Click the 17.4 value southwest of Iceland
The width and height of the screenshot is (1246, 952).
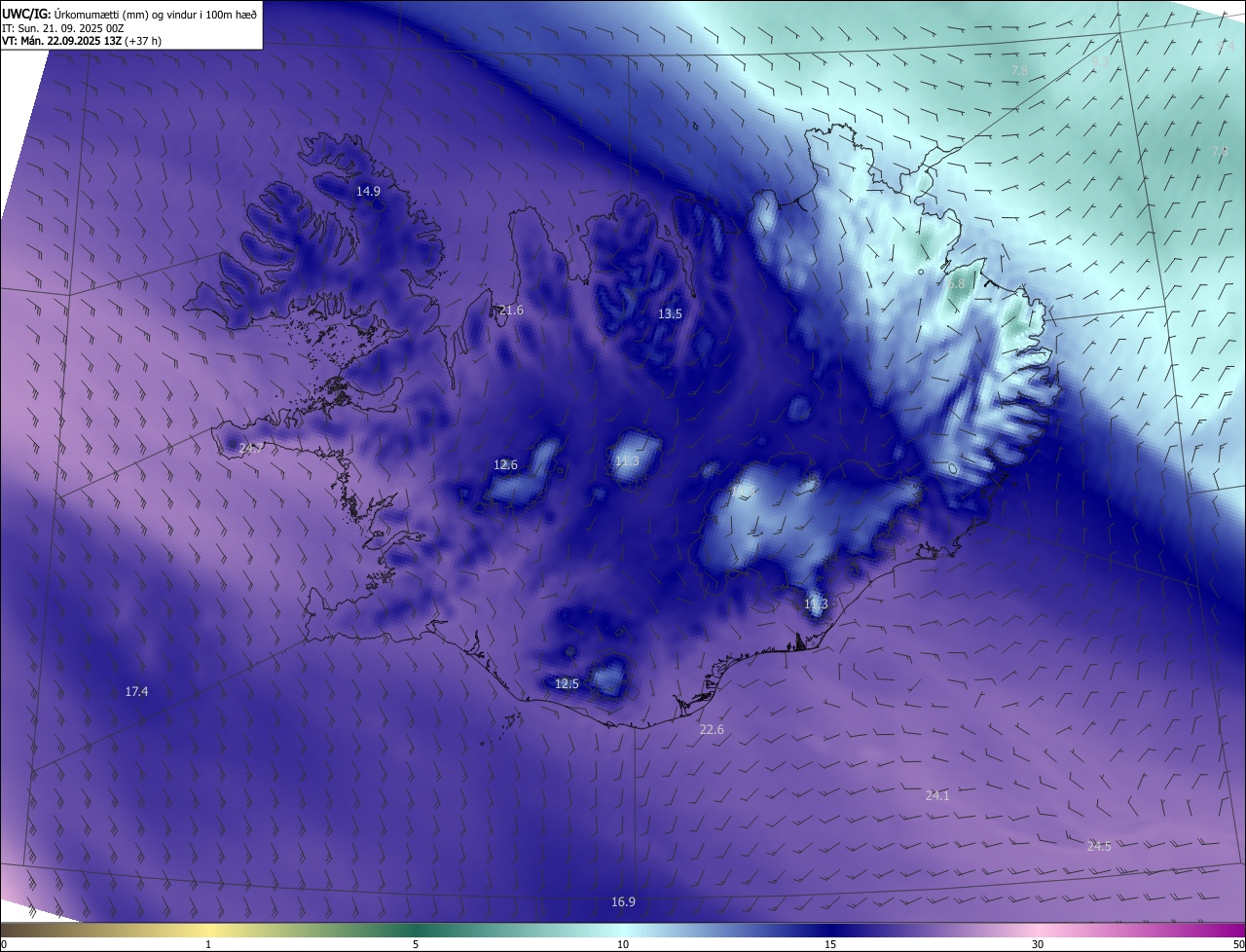point(136,692)
